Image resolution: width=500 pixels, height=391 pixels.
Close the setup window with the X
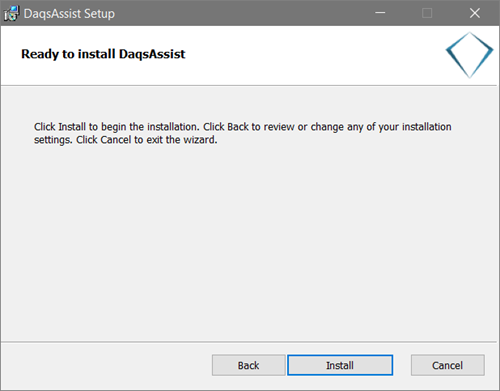click(x=475, y=13)
